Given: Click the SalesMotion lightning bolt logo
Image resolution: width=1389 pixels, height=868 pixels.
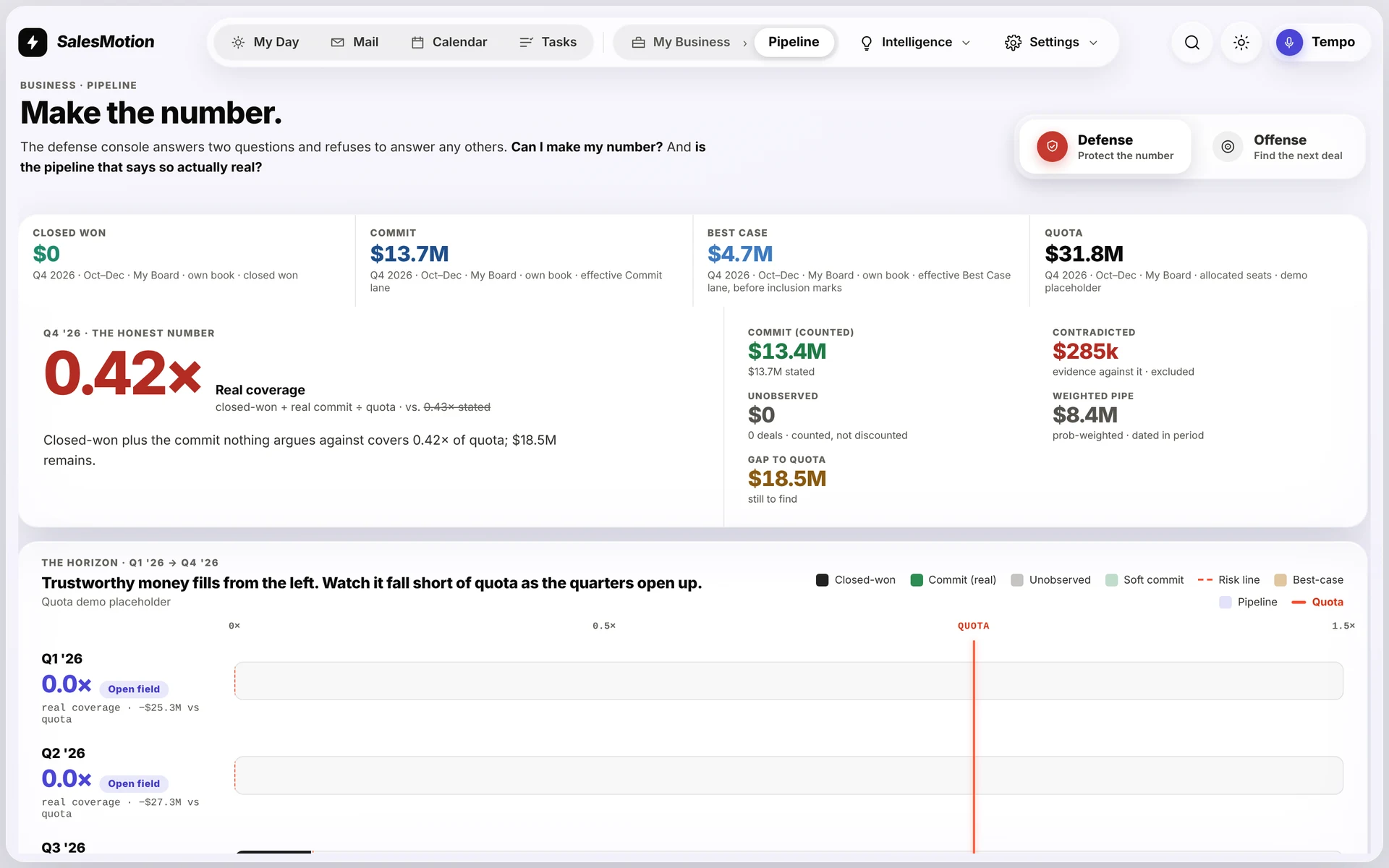Looking at the screenshot, I should 33,42.
